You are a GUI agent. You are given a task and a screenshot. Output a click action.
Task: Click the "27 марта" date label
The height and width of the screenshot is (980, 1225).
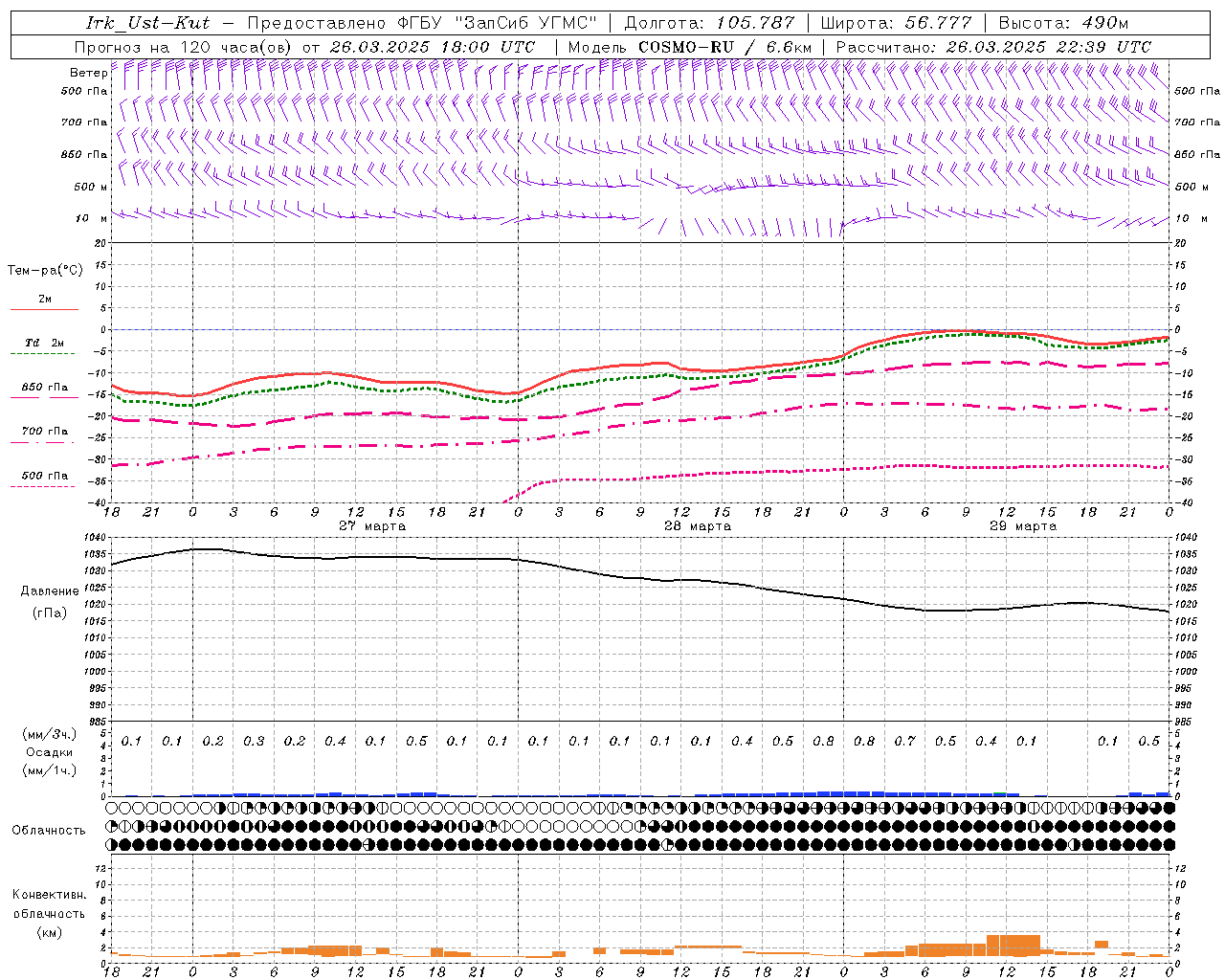pyautogui.click(x=372, y=526)
